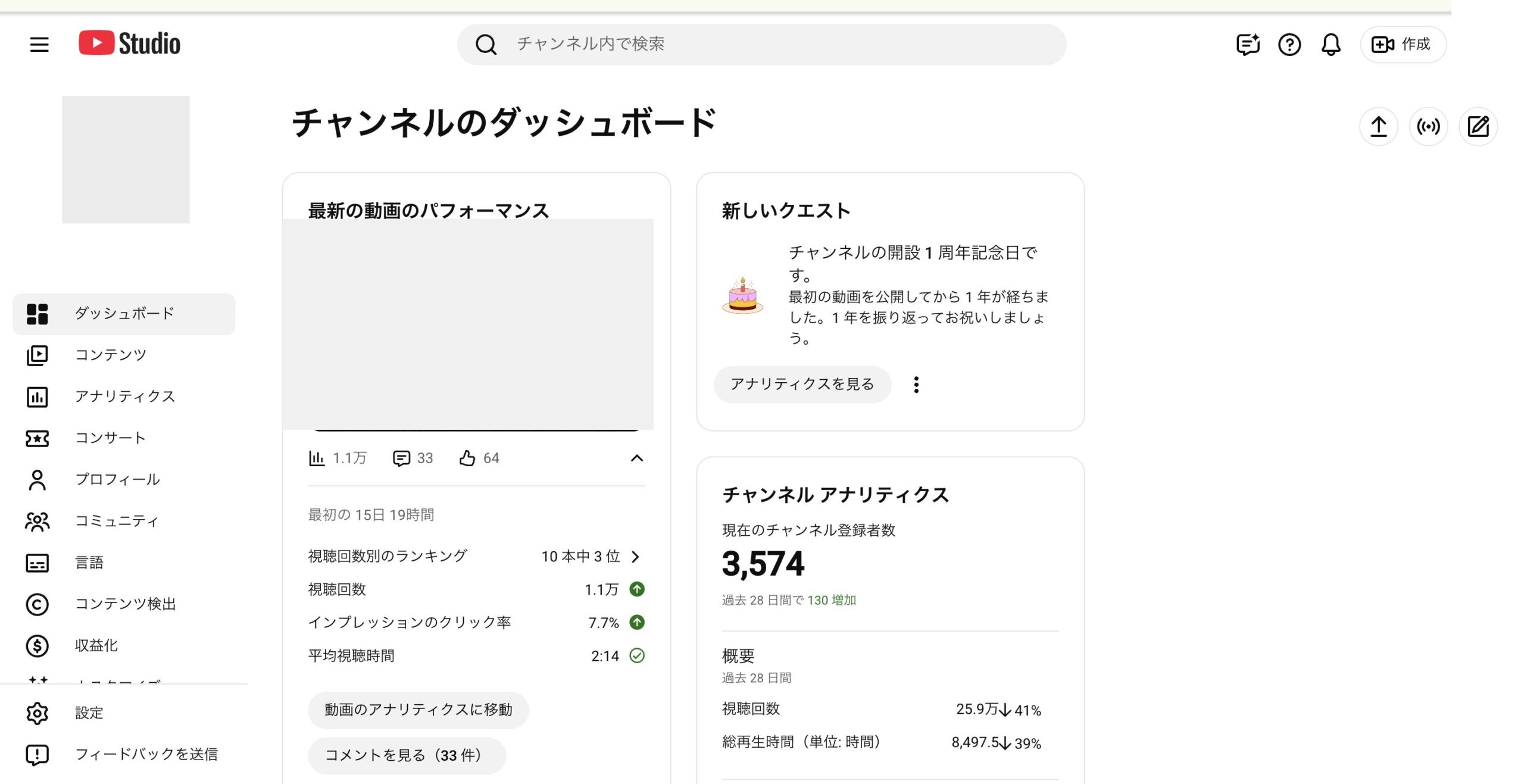This screenshot has width=1524, height=784.
Task: Click the go live broadcast icon
Action: (1428, 126)
